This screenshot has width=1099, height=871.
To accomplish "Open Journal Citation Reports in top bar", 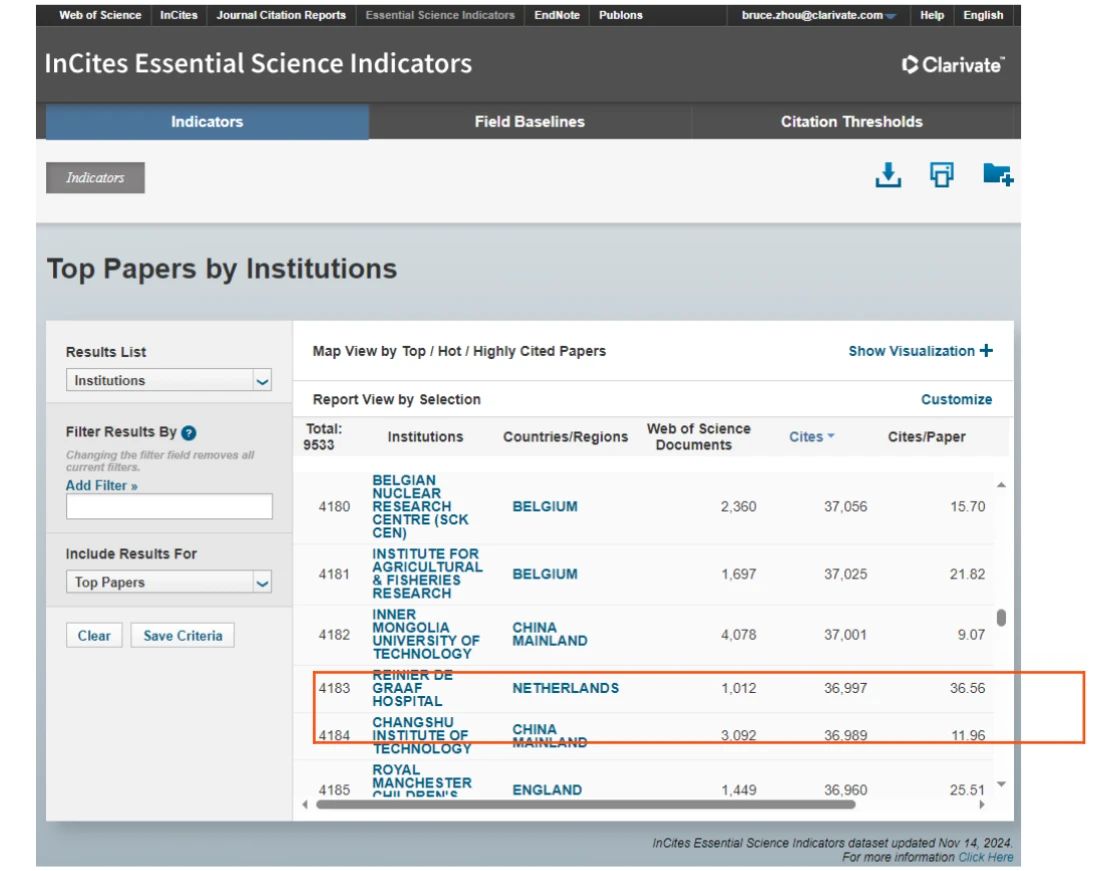I will [x=281, y=16].
